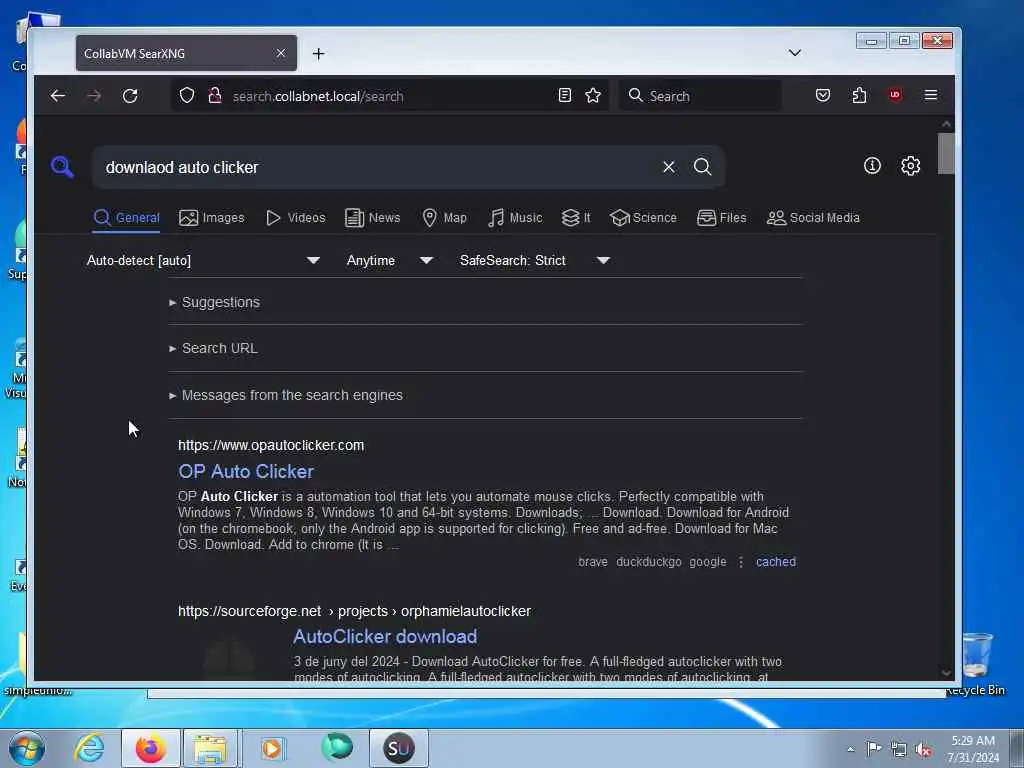
Task: Click the network tray icon
Action: [899, 750]
